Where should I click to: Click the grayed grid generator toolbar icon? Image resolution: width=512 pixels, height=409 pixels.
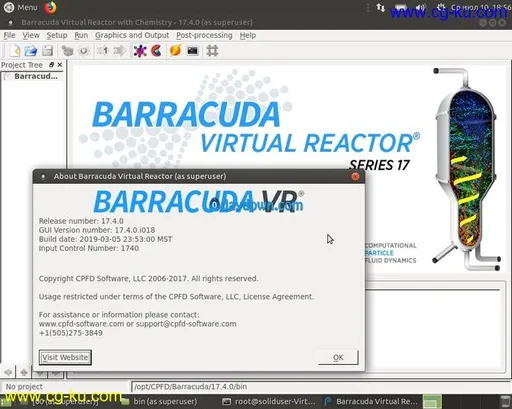[68, 51]
